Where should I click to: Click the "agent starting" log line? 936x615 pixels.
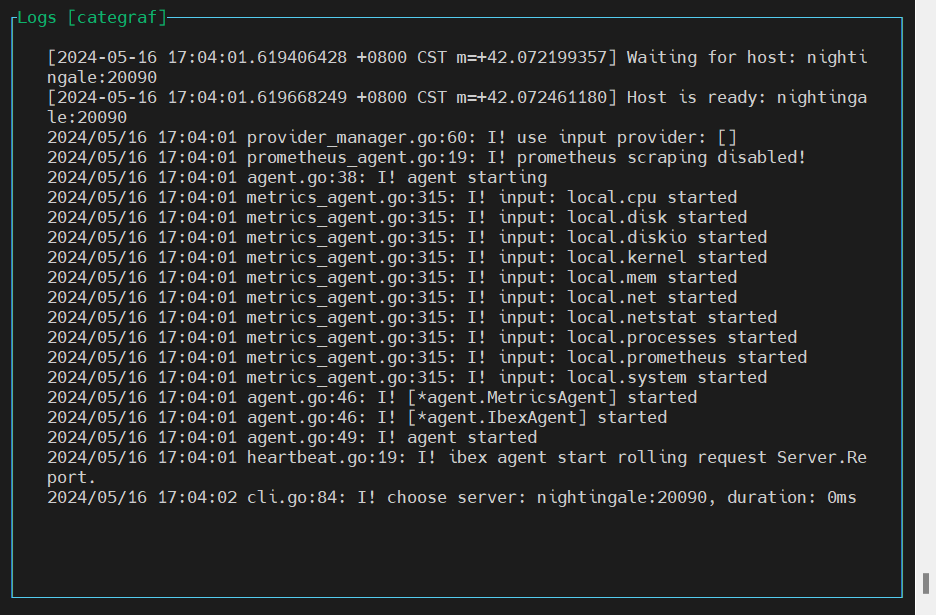coord(297,177)
